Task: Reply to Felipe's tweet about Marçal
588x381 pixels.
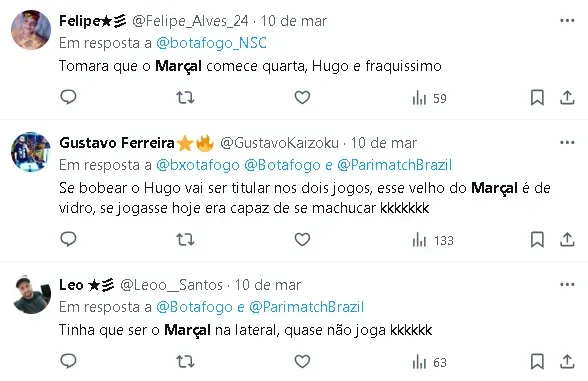Action: [x=68, y=97]
